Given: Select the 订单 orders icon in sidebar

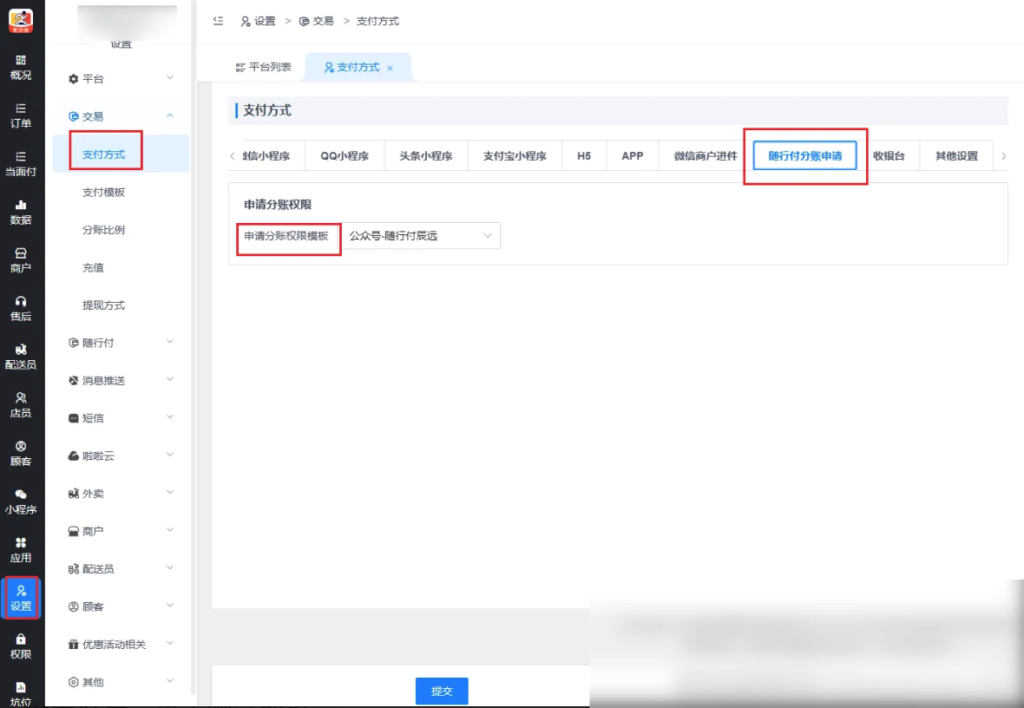Looking at the screenshot, I should coord(20,115).
